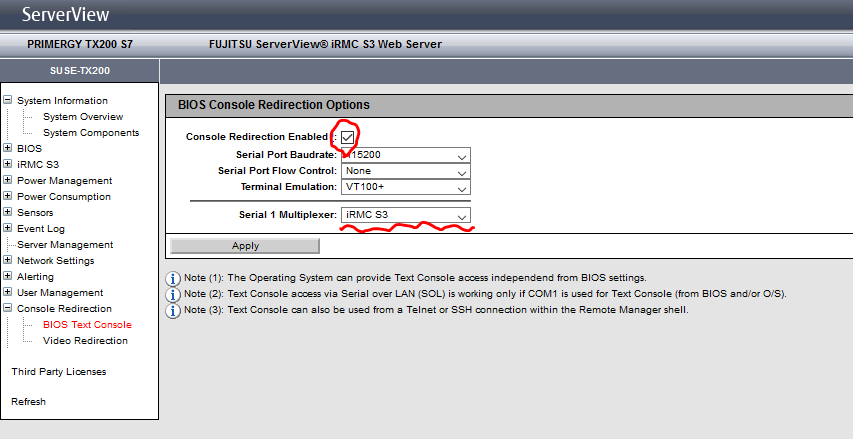The height and width of the screenshot is (439, 853).
Task: Open Video Redirection page
Action: click(x=85, y=341)
